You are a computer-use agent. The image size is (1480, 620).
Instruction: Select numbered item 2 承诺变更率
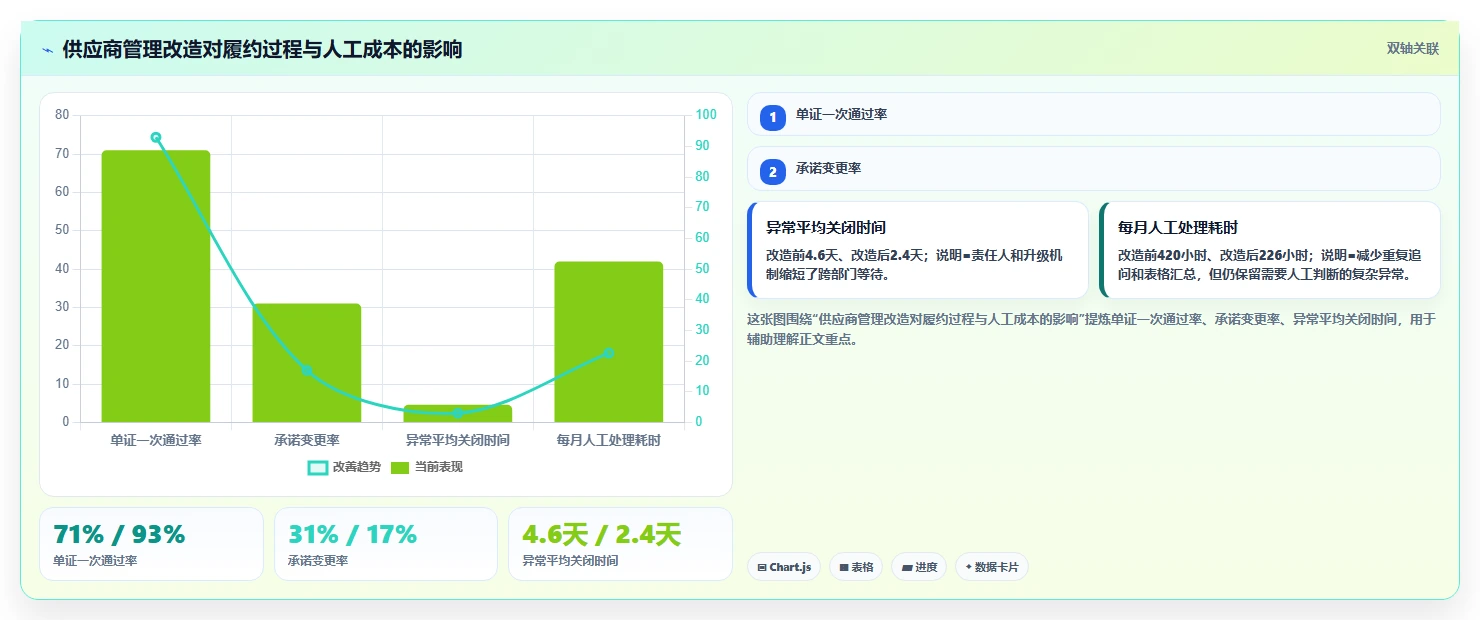pyautogui.click(x=1093, y=169)
